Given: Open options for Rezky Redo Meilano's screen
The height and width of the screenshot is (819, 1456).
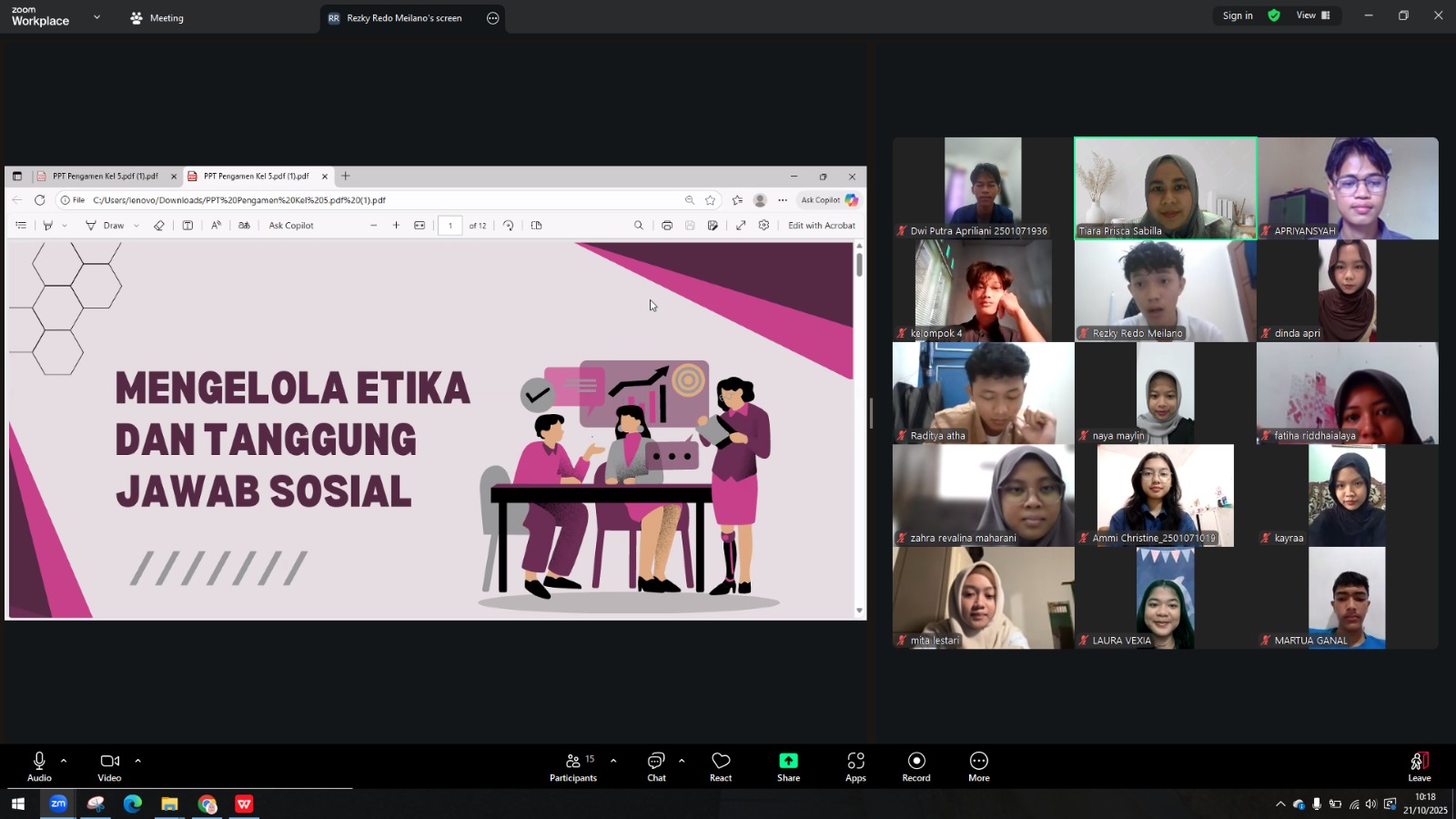Looking at the screenshot, I should coord(493,18).
